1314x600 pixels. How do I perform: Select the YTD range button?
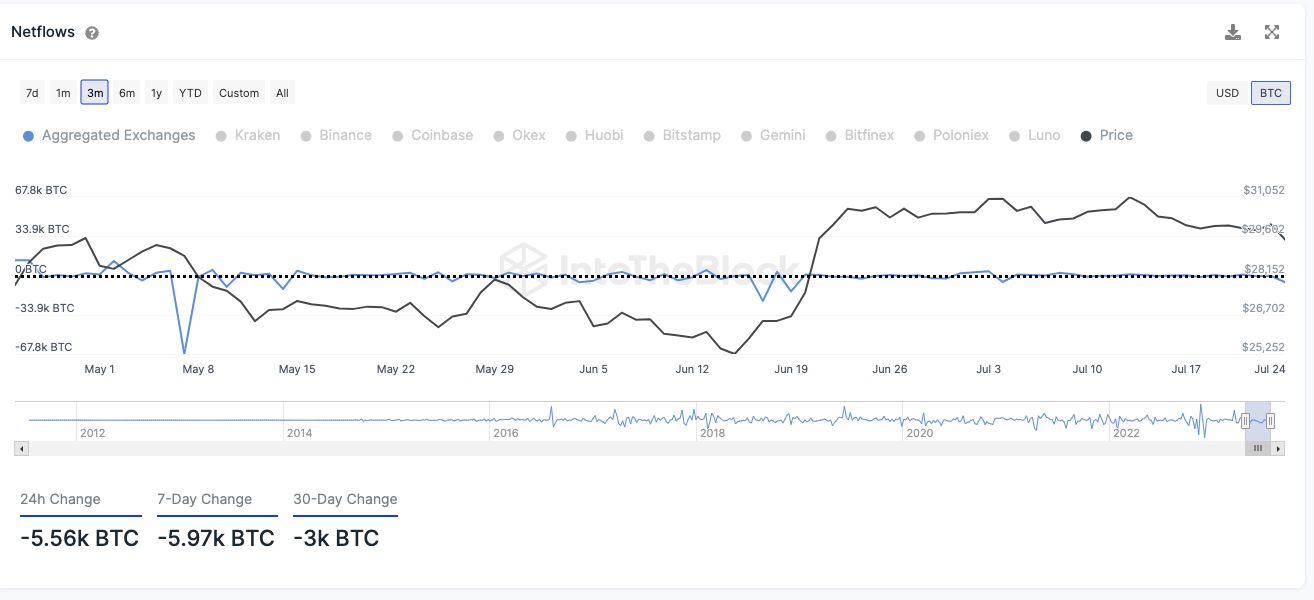(190, 93)
